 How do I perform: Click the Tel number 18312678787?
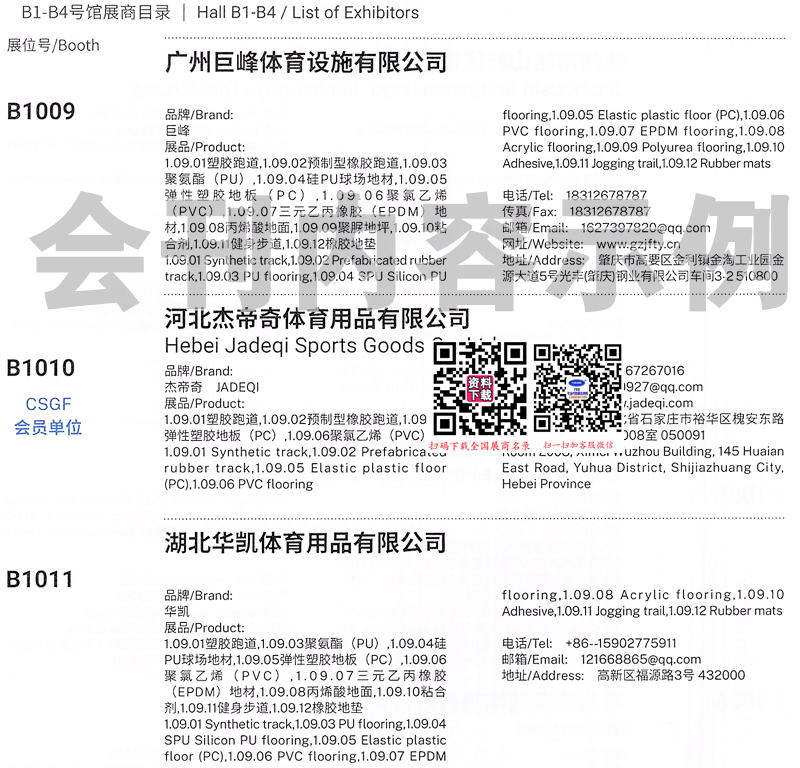click(x=606, y=195)
